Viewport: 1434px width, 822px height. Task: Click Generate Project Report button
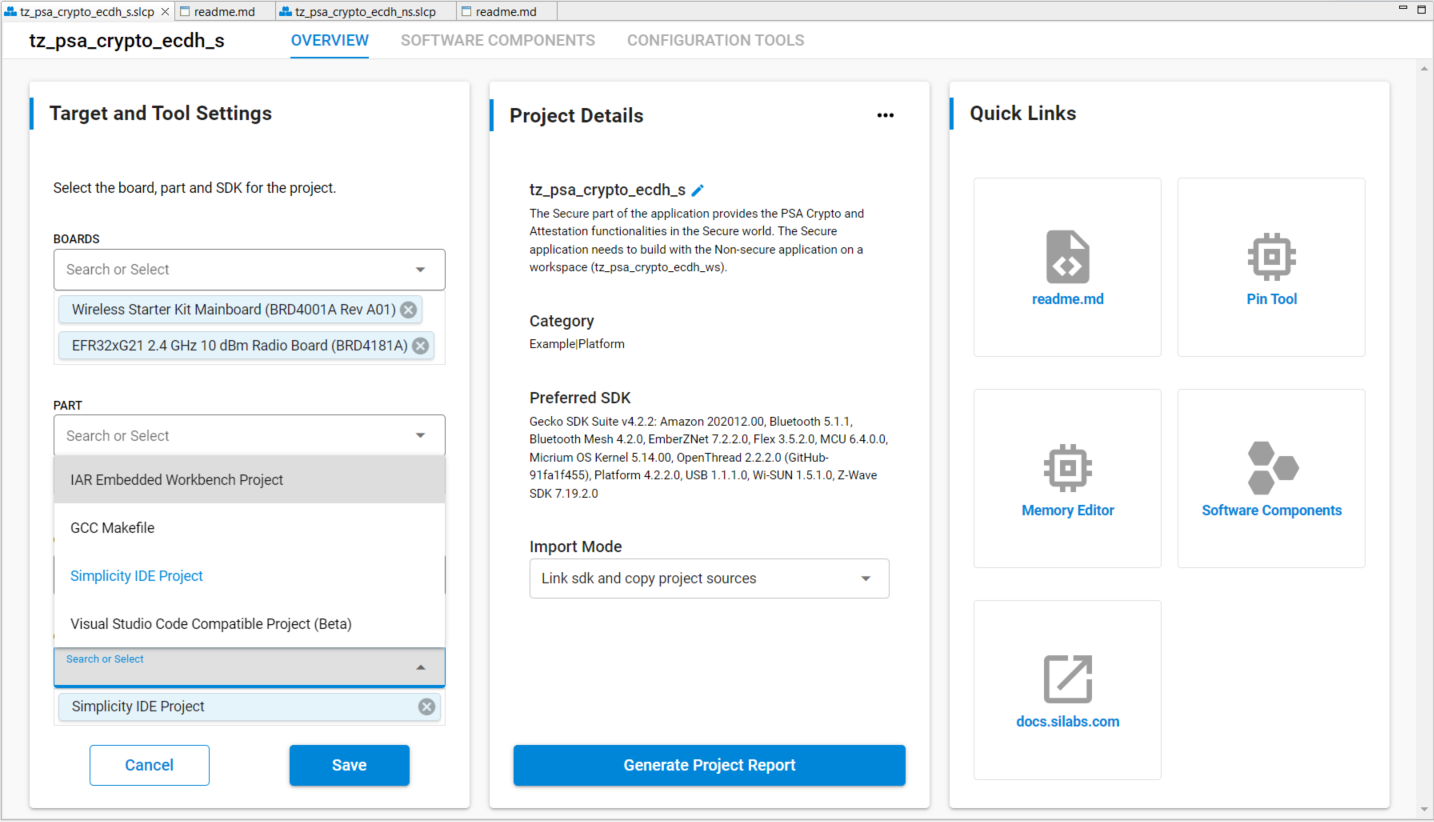[709, 765]
